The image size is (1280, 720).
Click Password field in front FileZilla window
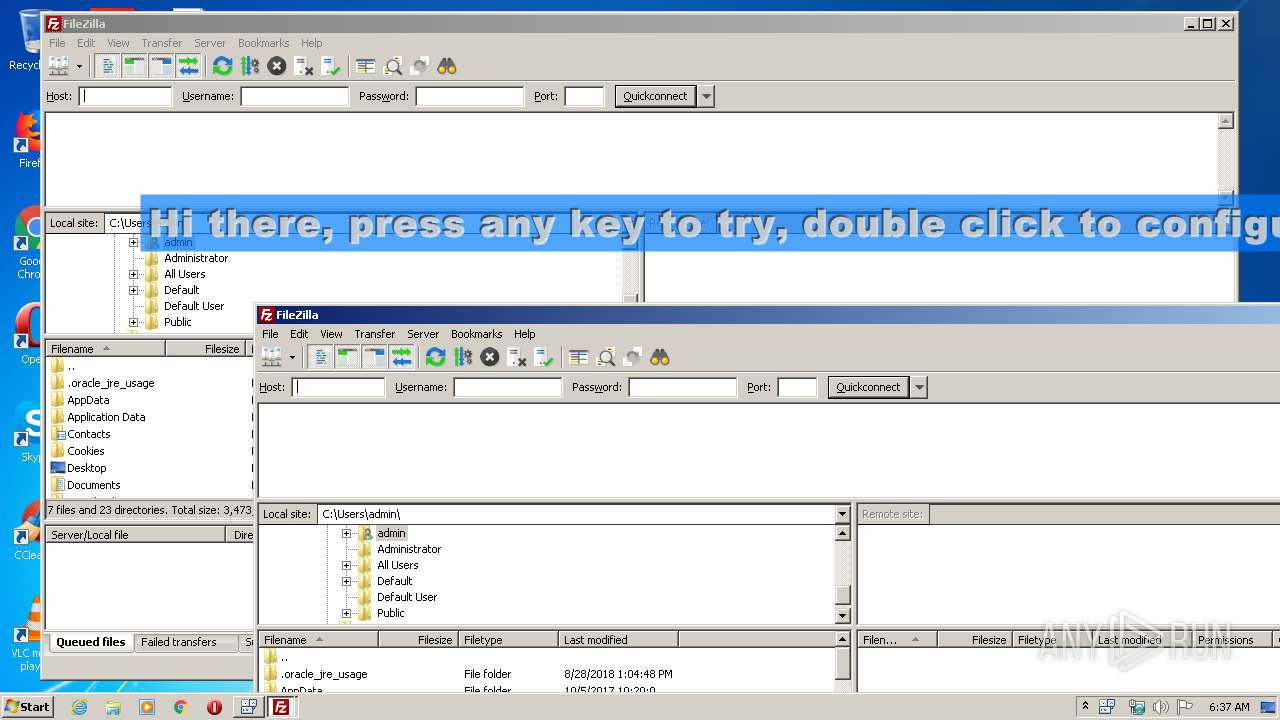click(682, 387)
